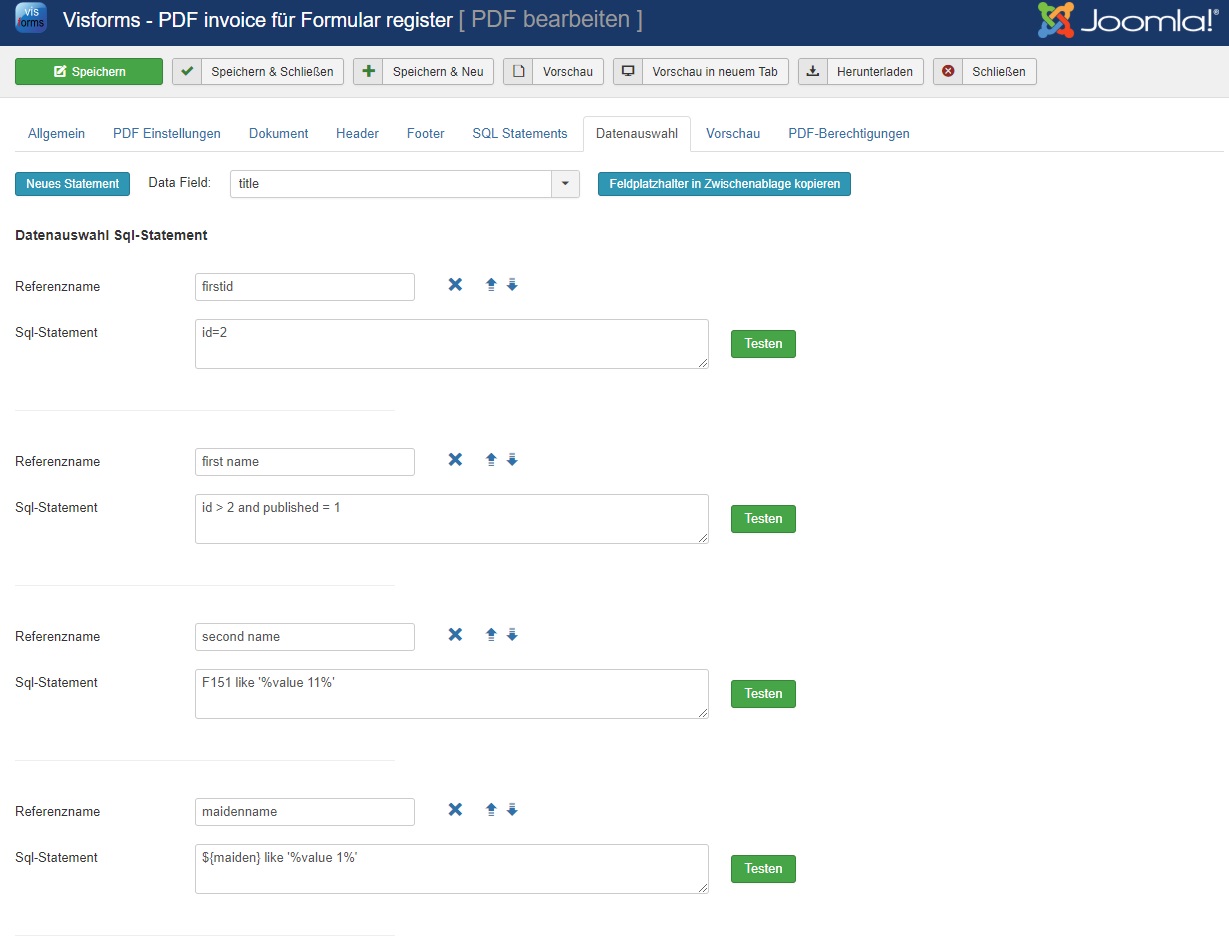1229x949 pixels.
Task: Test the 'id=2' SQL statement
Action: (763, 344)
